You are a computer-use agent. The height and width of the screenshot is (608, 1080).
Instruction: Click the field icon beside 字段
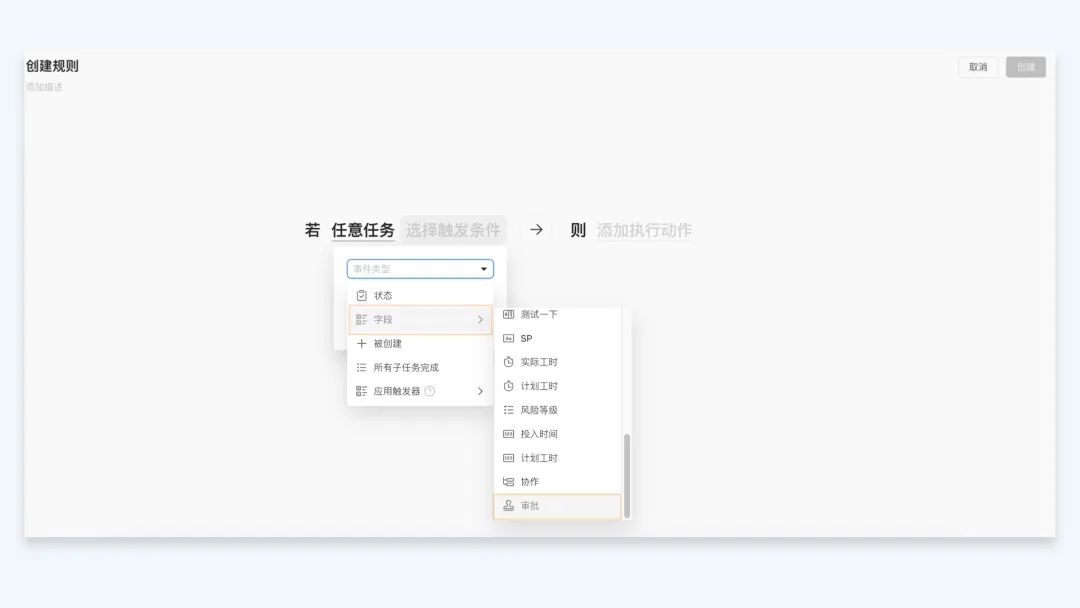pyautogui.click(x=362, y=319)
